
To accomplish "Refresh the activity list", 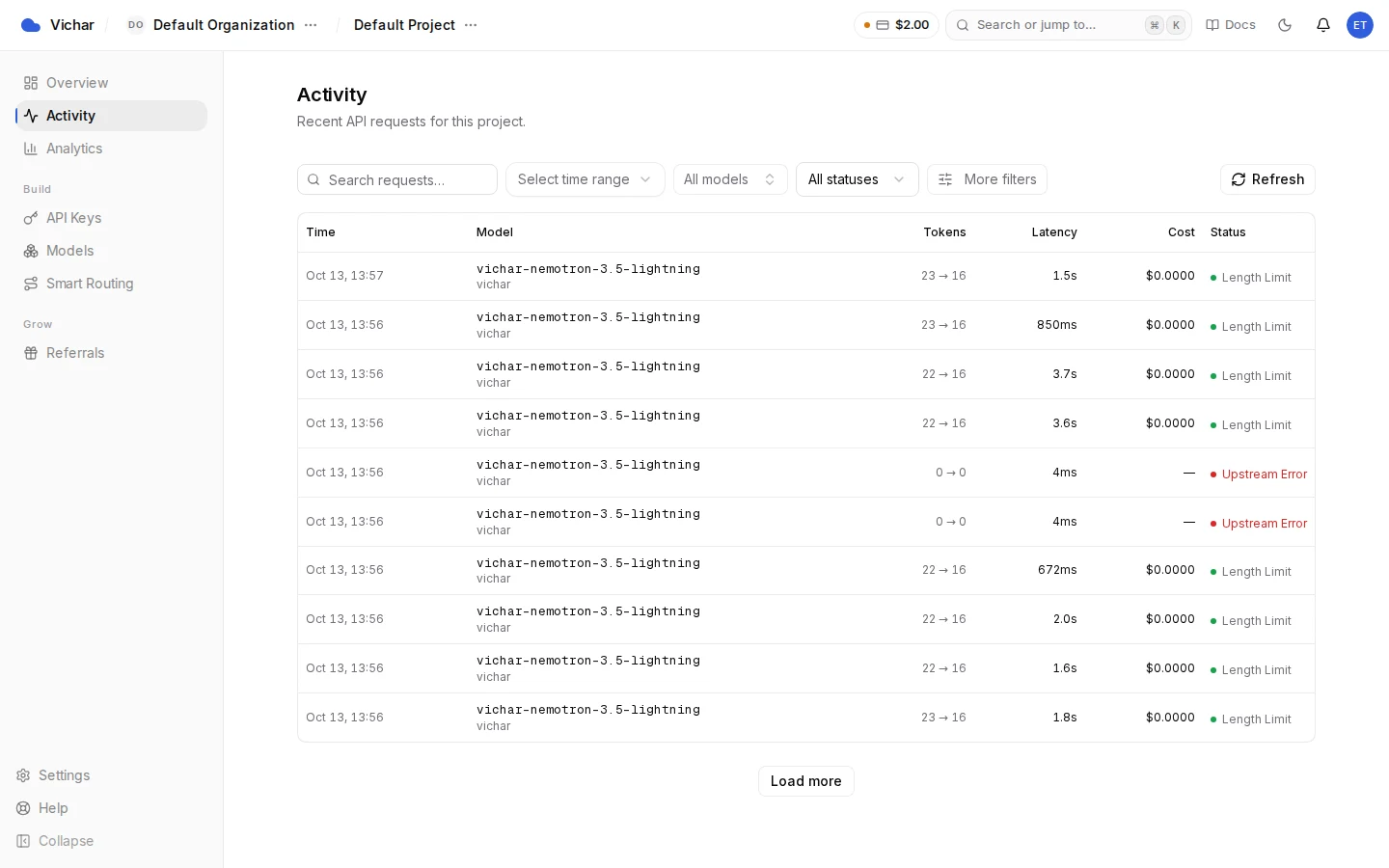I will point(1267,179).
